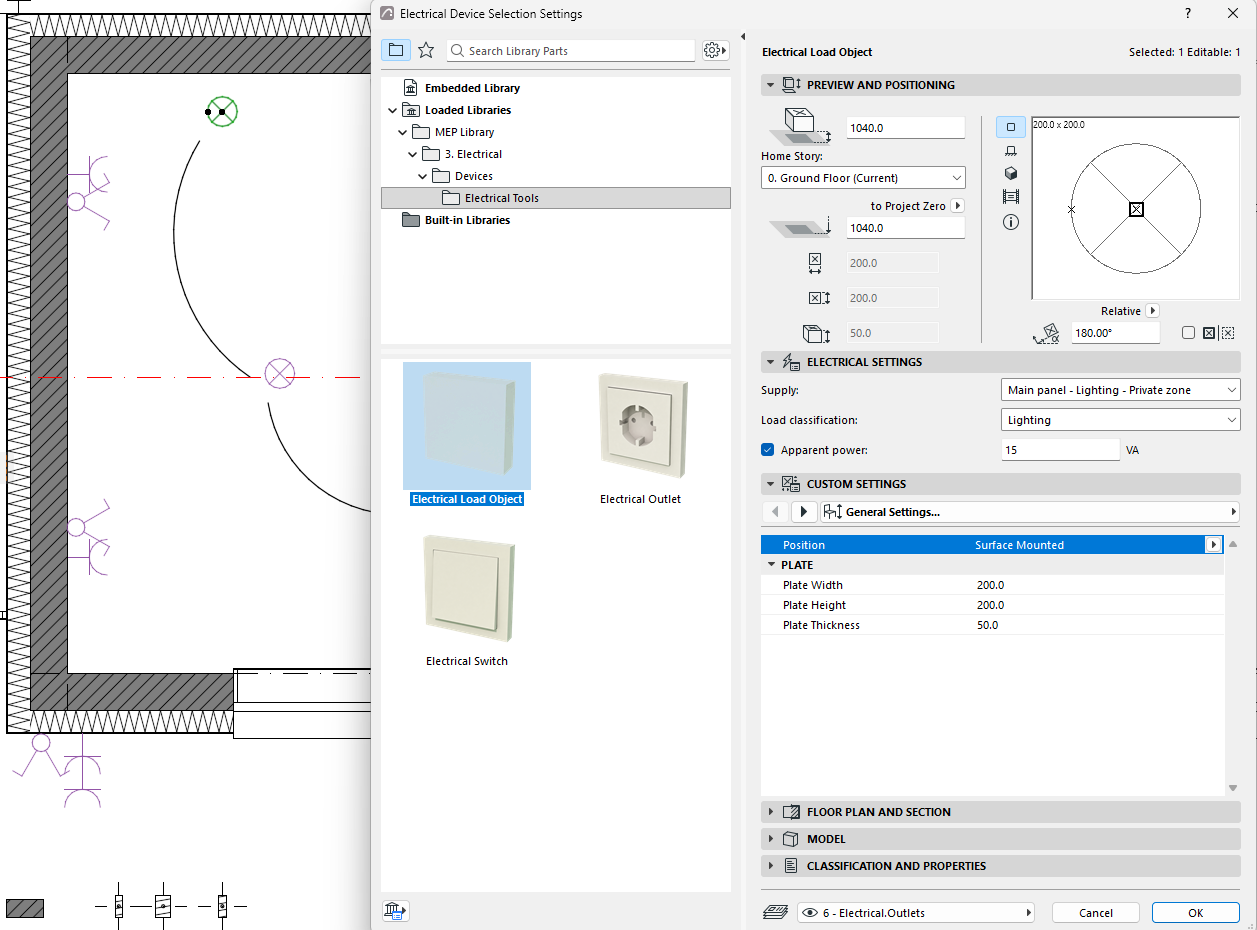Open the General Settings page dropdown
This screenshot has width=1257, height=930.
point(1030,512)
